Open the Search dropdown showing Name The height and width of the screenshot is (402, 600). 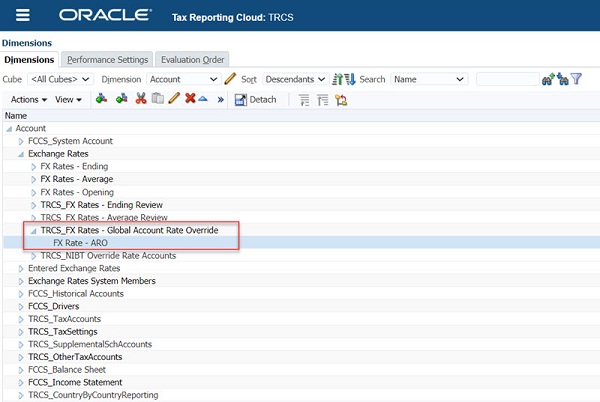(x=429, y=79)
